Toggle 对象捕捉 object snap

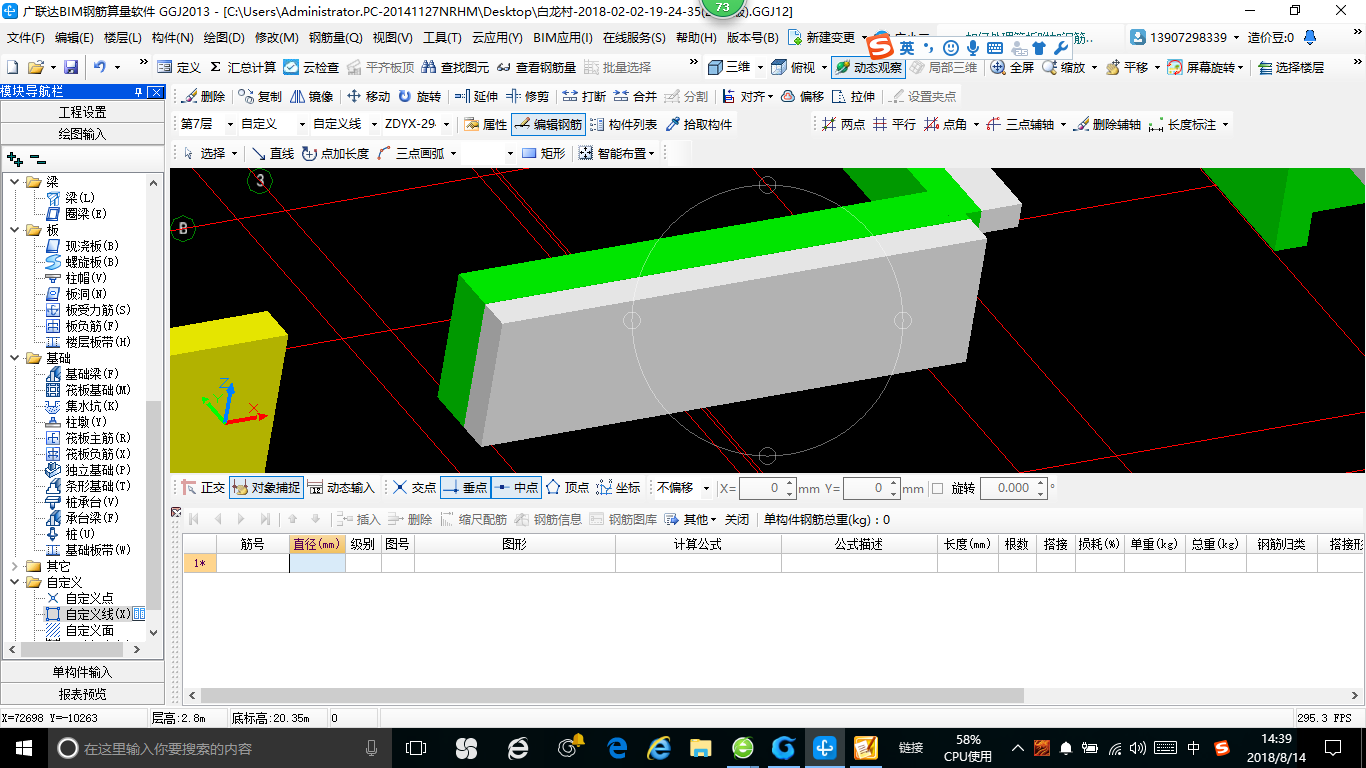265,488
